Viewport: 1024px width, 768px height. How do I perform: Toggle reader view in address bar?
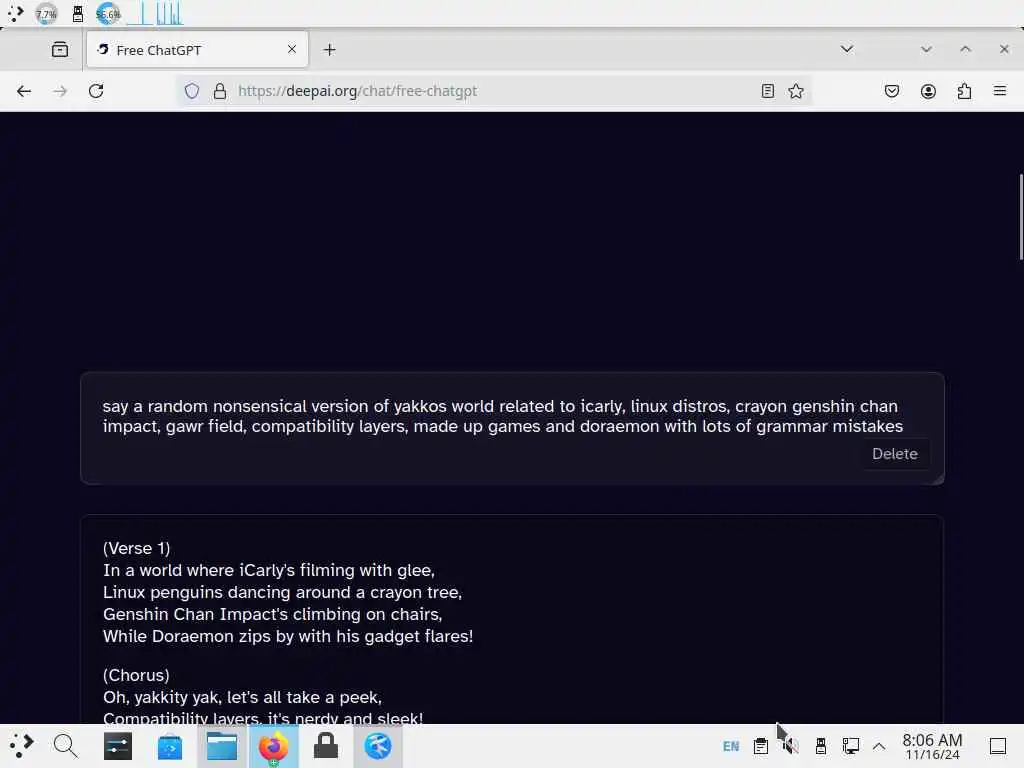[768, 91]
